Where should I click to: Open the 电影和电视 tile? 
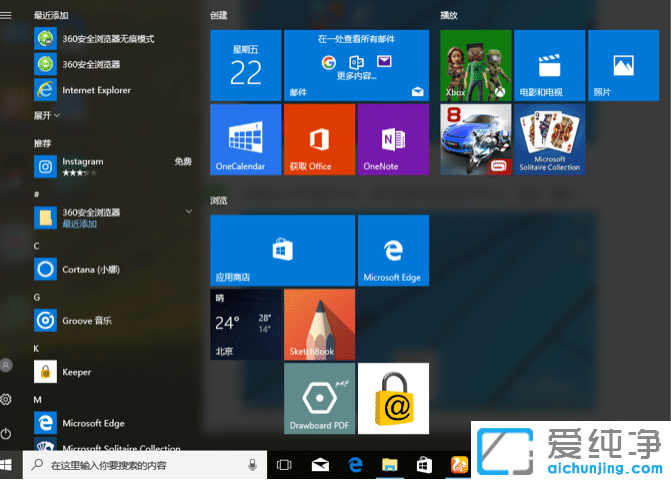point(549,65)
